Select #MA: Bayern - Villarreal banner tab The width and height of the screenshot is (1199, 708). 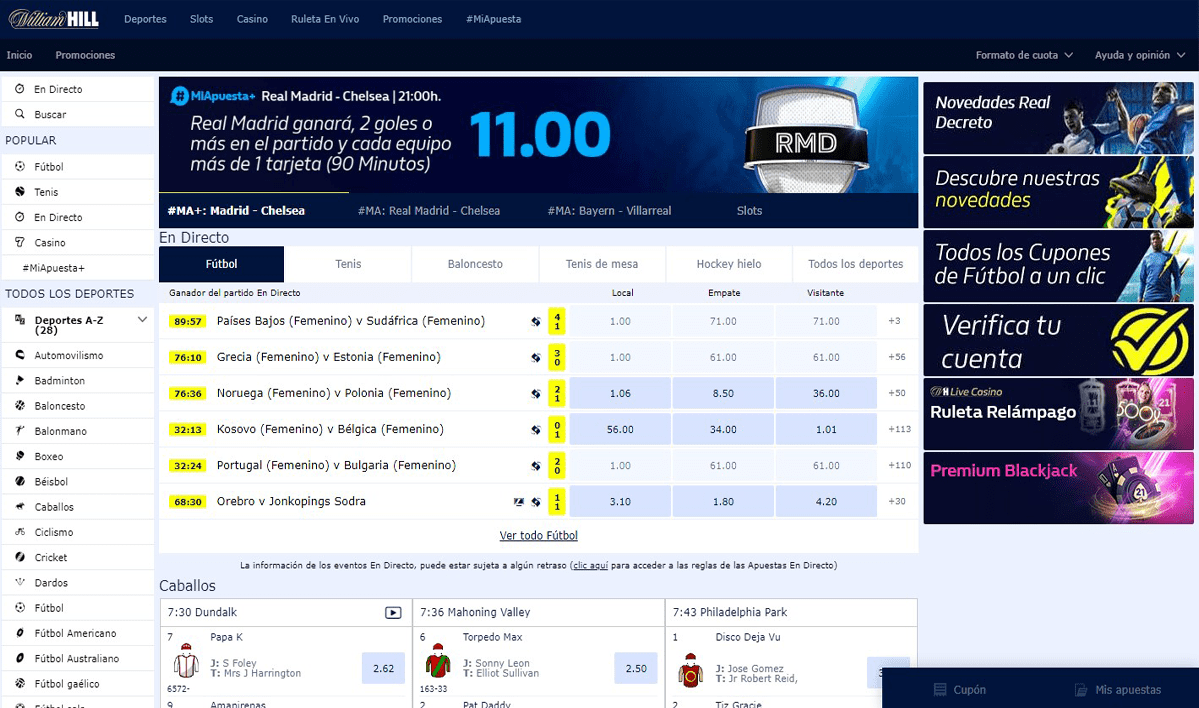coord(609,210)
